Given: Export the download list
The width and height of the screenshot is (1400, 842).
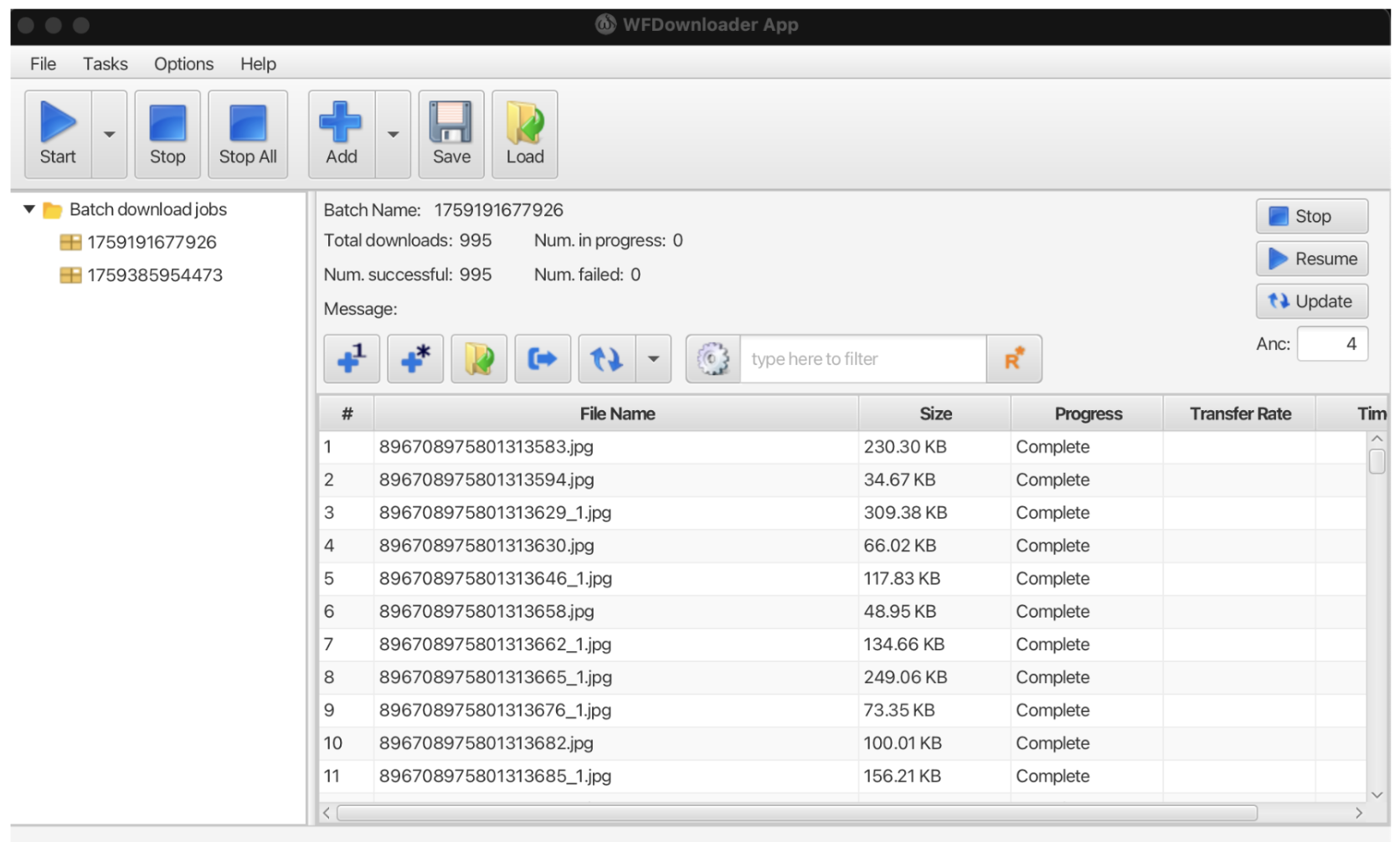Looking at the screenshot, I should (x=542, y=358).
